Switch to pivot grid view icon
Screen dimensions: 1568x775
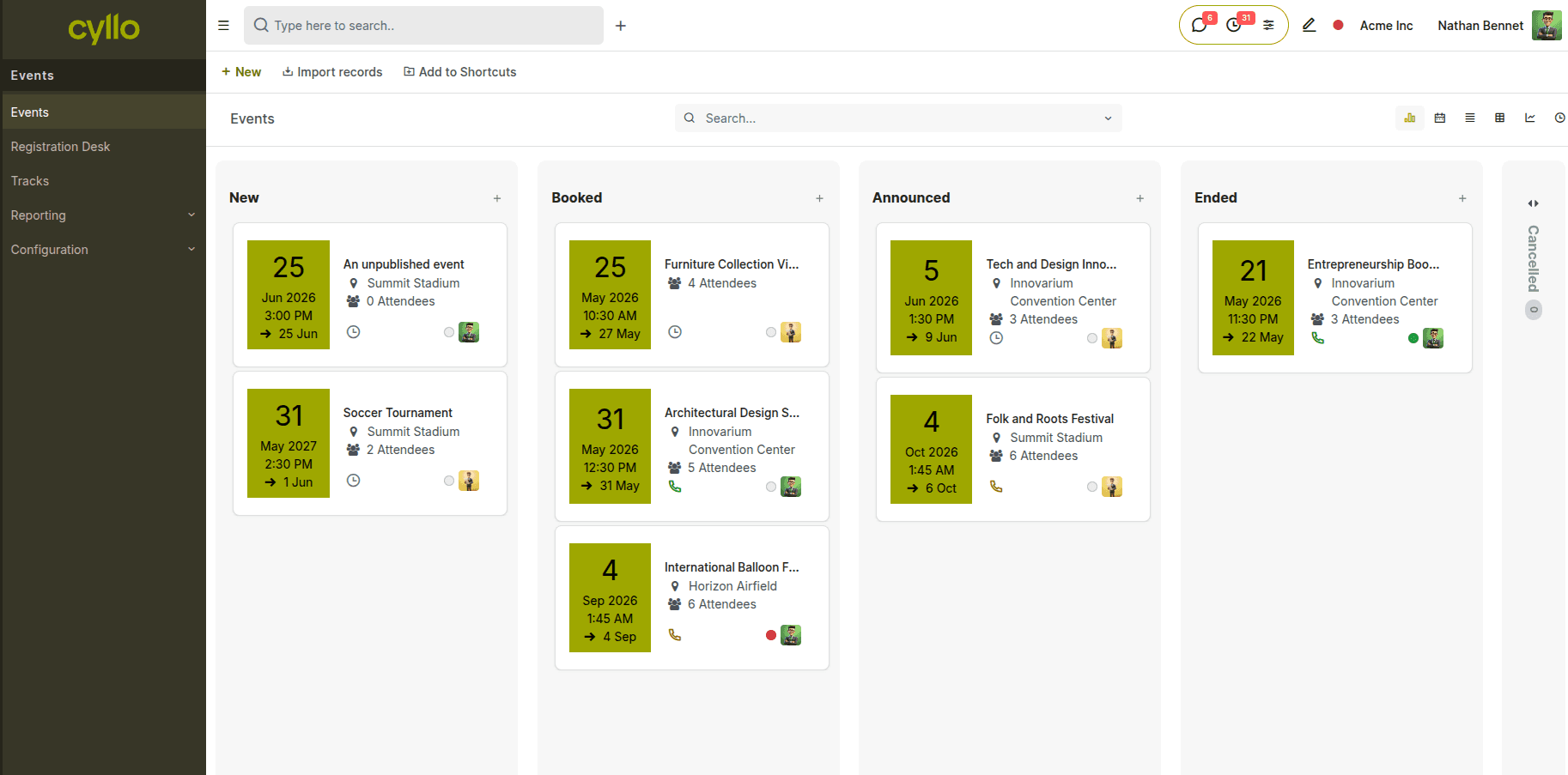coord(1500,118)
